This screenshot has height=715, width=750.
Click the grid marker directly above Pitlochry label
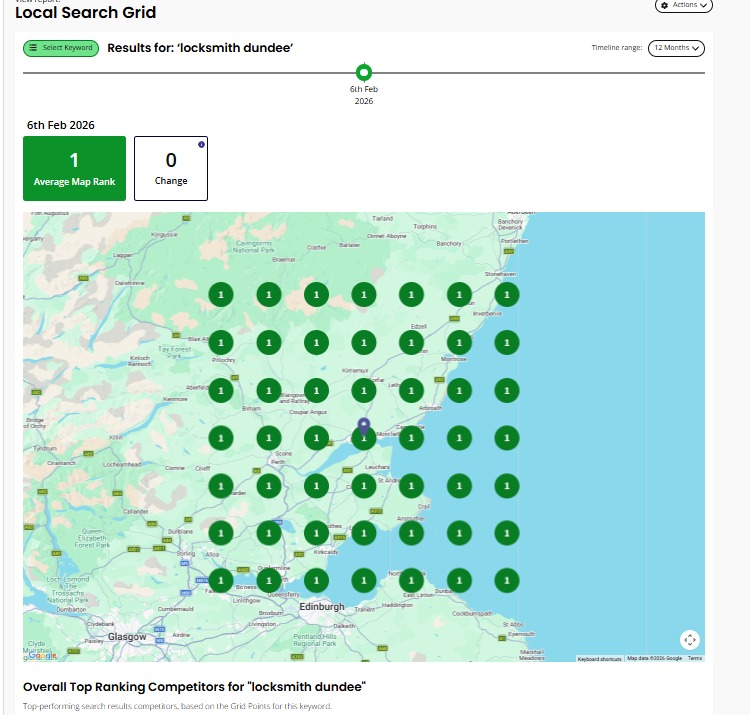coord(221,342)
